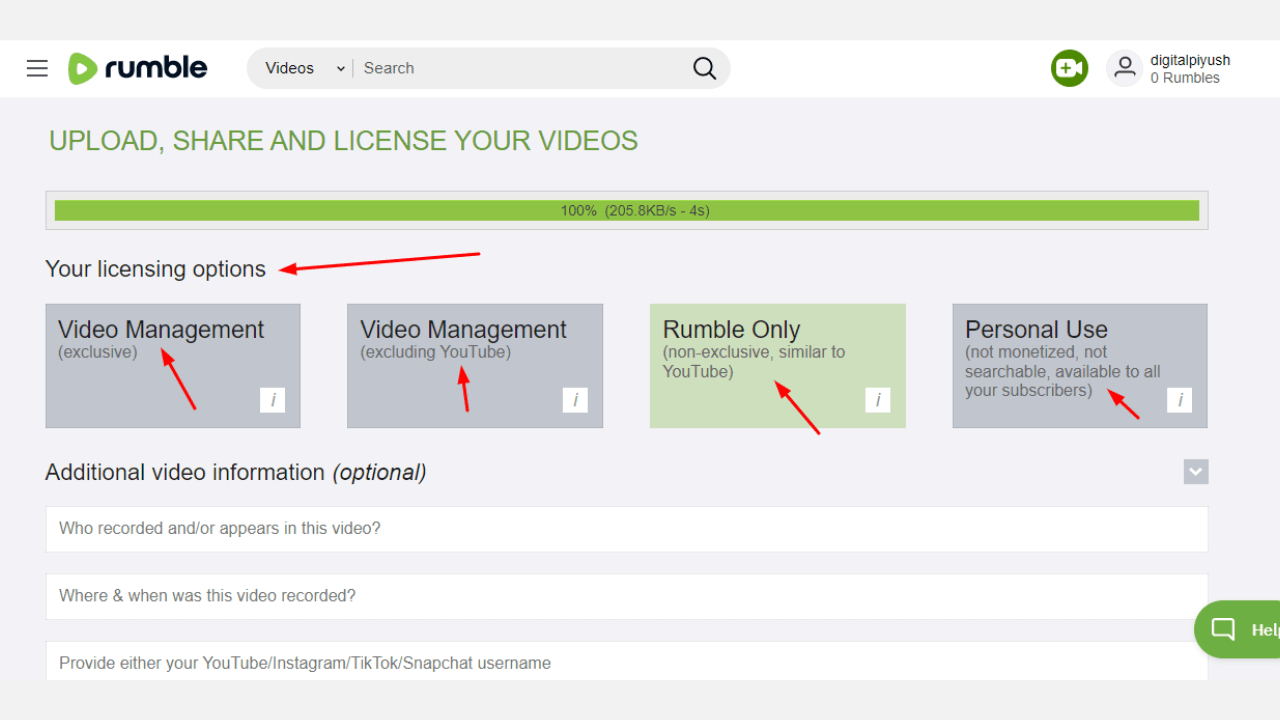
Task: Click the social username input field
Action: coord(627,661)
